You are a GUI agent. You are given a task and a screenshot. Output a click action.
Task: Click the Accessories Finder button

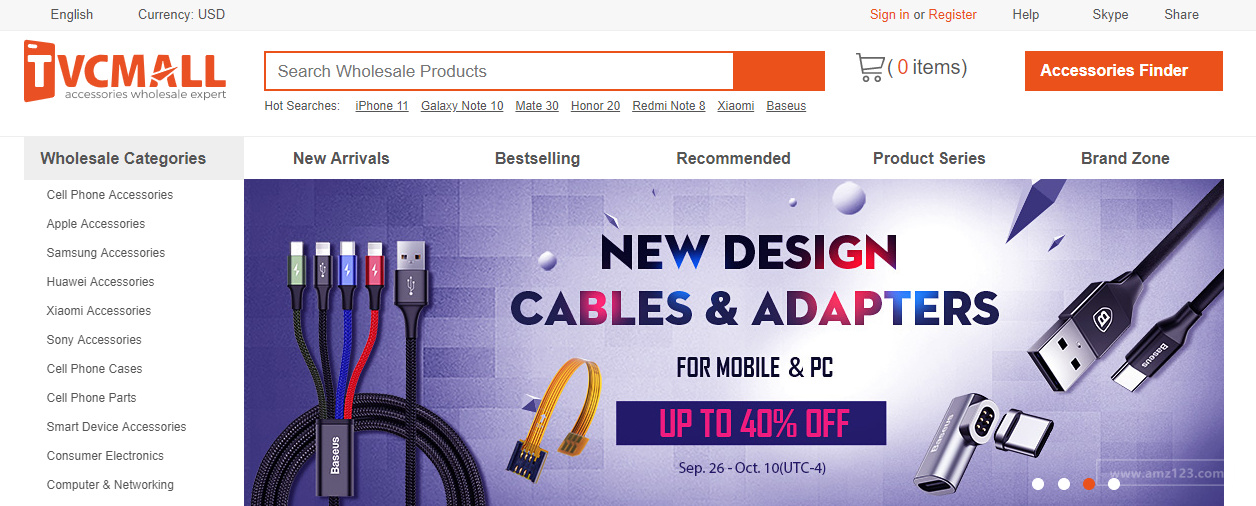(1123, 71)
